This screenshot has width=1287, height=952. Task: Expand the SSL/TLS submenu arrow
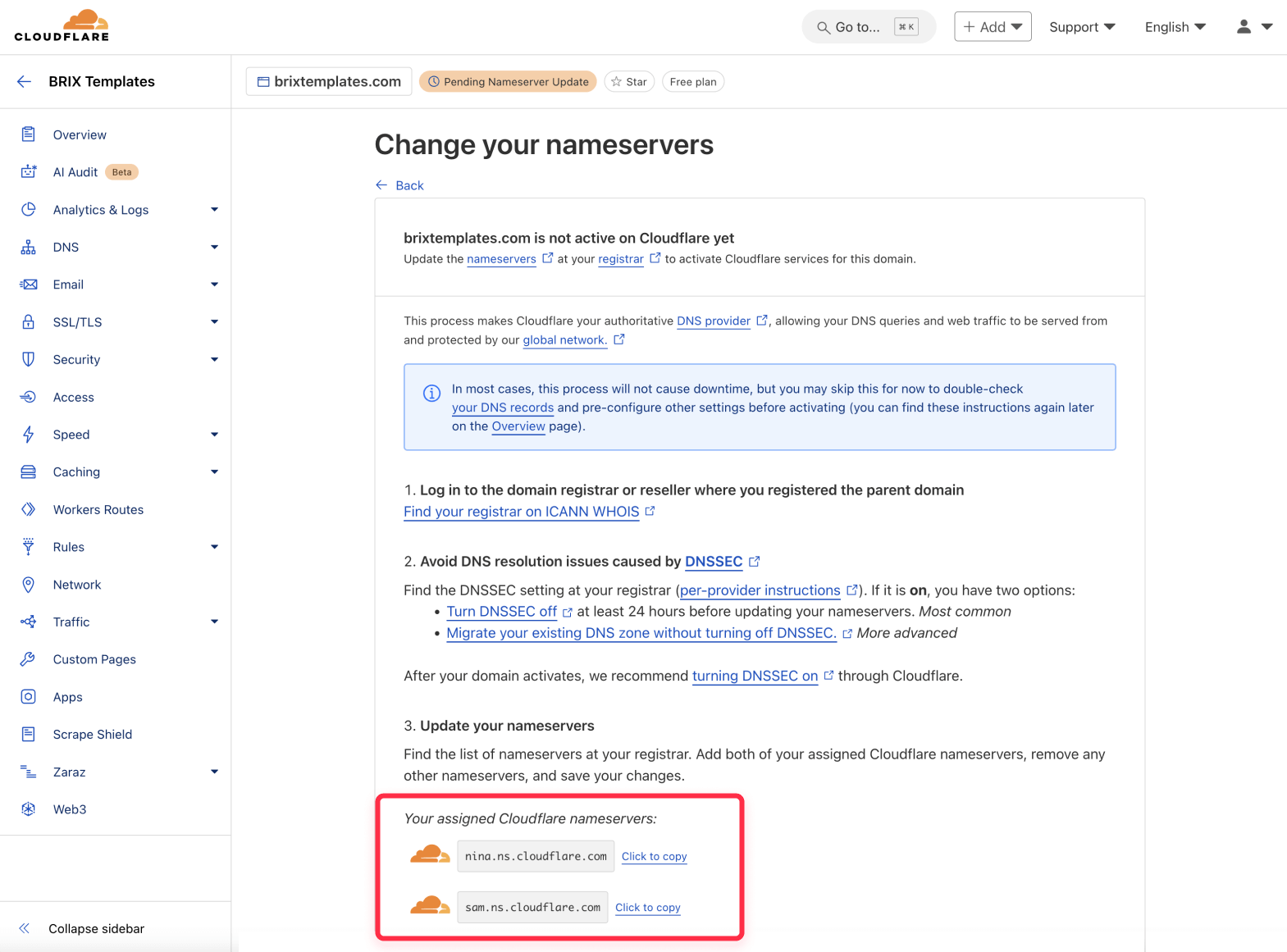click(x=214, y=322)
